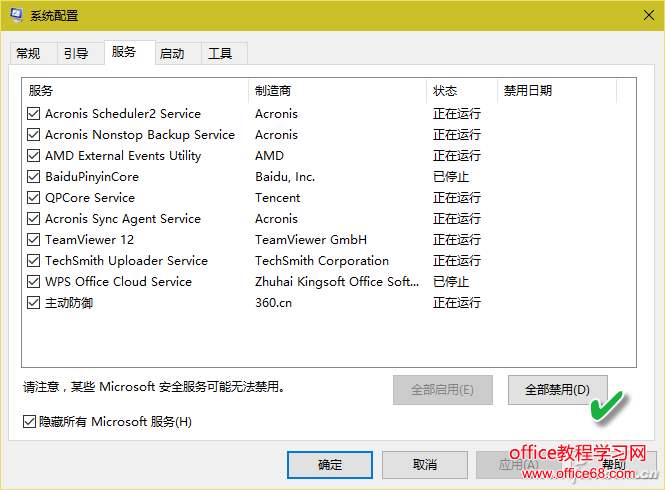The height and width of the screenshot is (490, 665).
Task: Toggle TeamViewer 12 service checkbox
Action: [x=34, y=240]
